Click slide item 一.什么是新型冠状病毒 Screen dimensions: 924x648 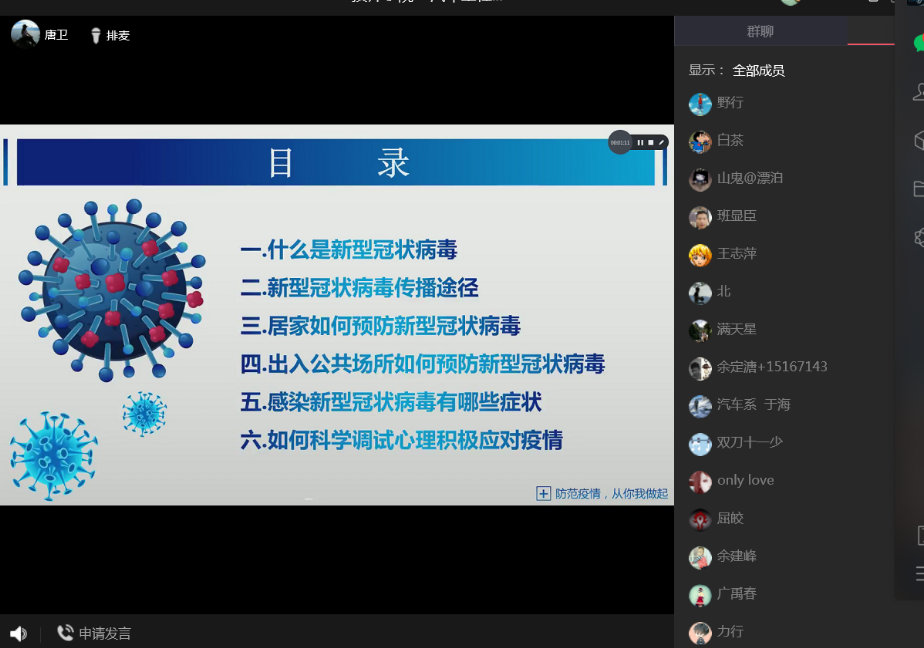click(349, 250)
